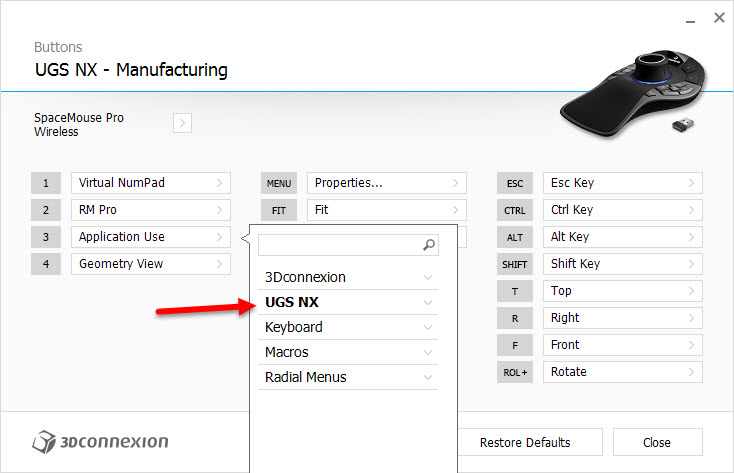Click the "UGS NX - Manufacturing" title
The width and height of the screenshot is (734, 473).
click(131, 70)
